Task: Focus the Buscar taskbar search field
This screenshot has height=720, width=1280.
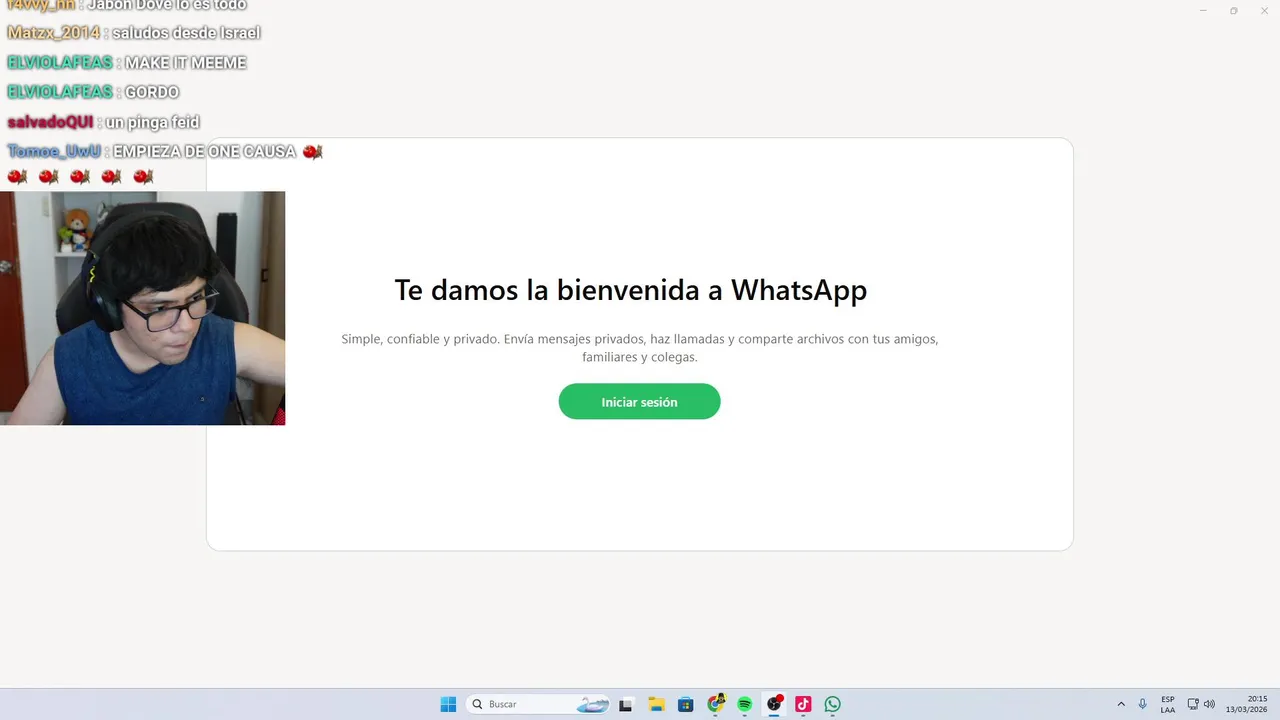Action: [538, 704]
